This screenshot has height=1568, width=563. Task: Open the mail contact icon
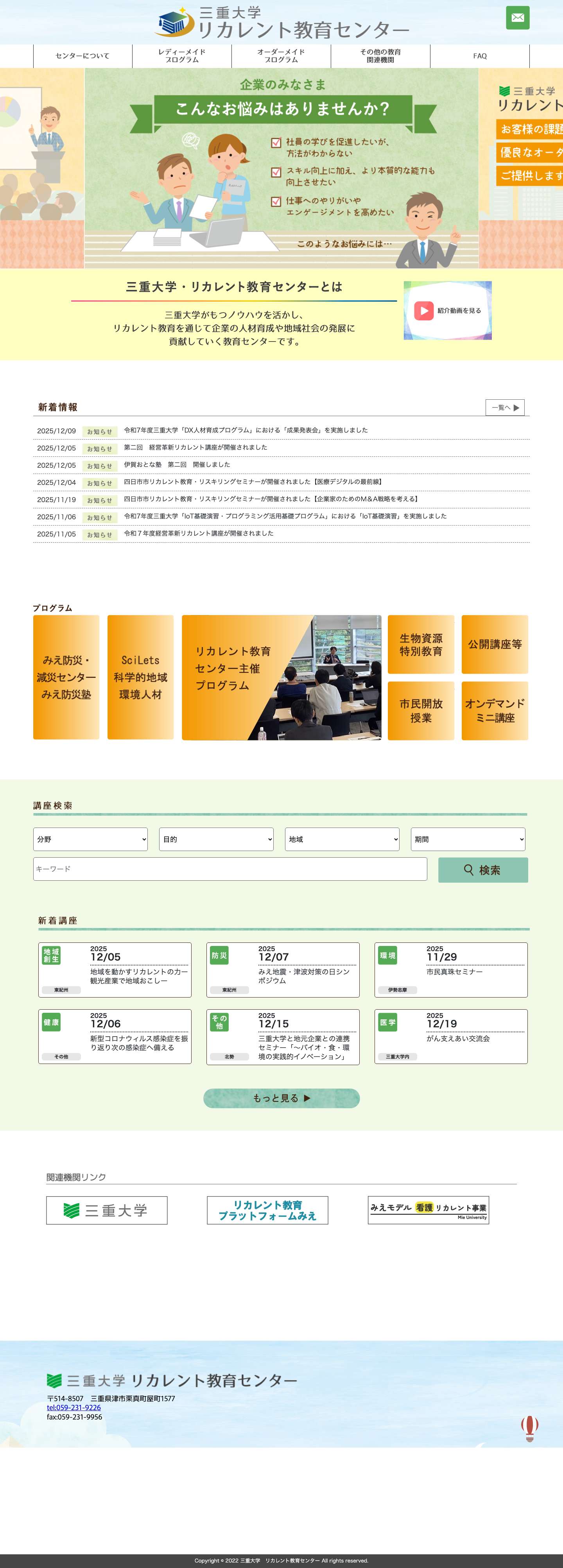(x=517, y=18)
